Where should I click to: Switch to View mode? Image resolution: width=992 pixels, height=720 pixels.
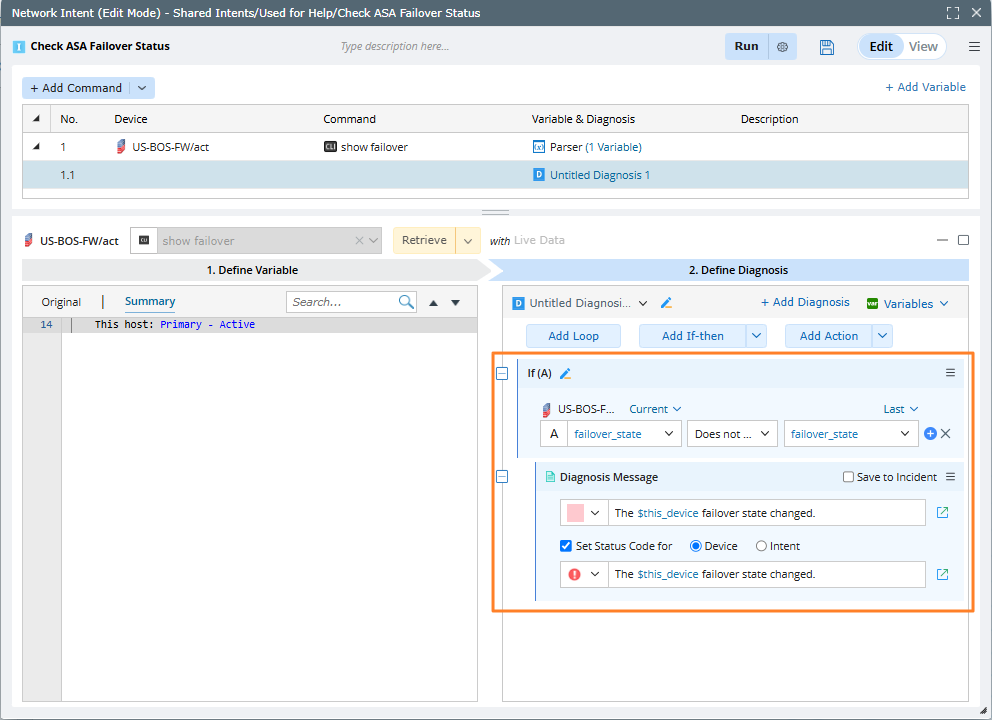click(923, 47)
